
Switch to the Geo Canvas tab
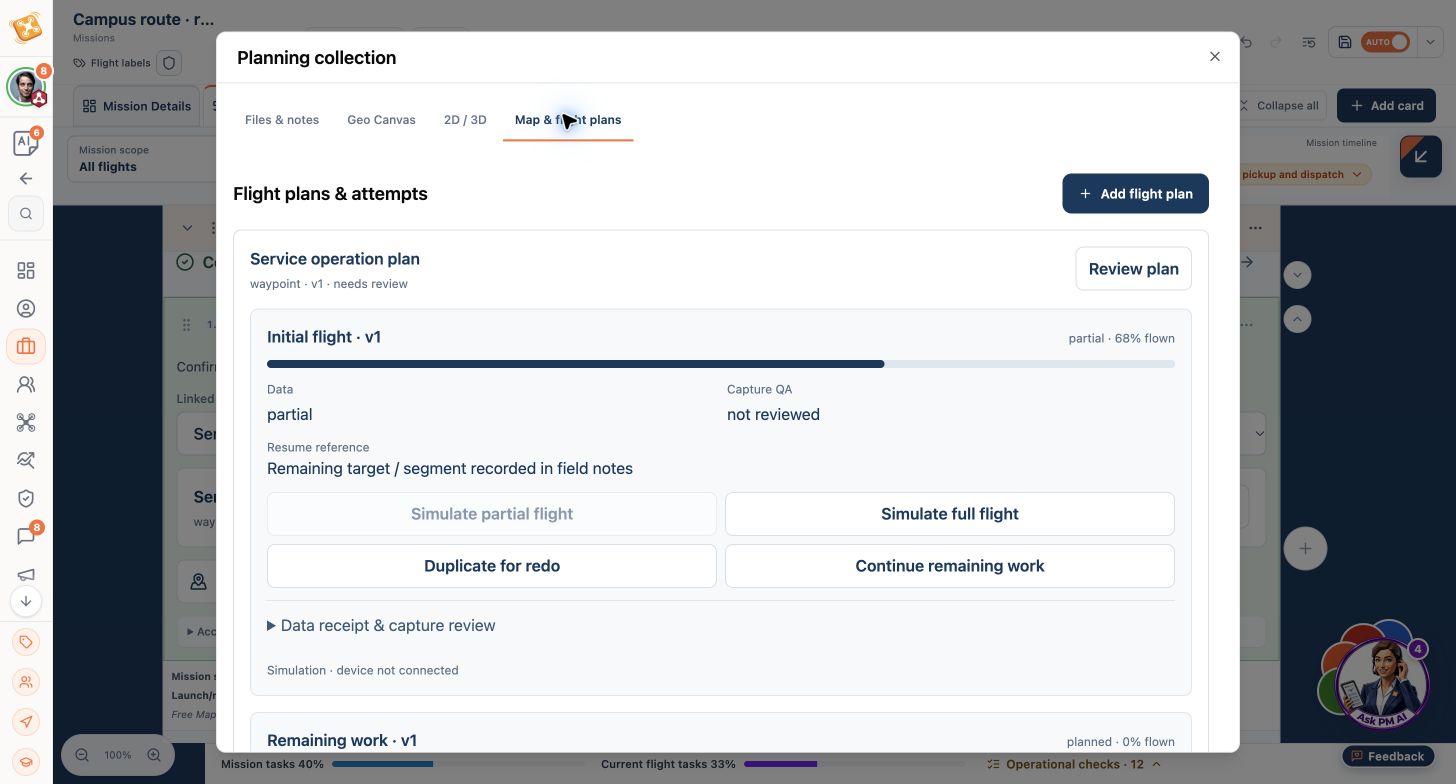point(381,120)
